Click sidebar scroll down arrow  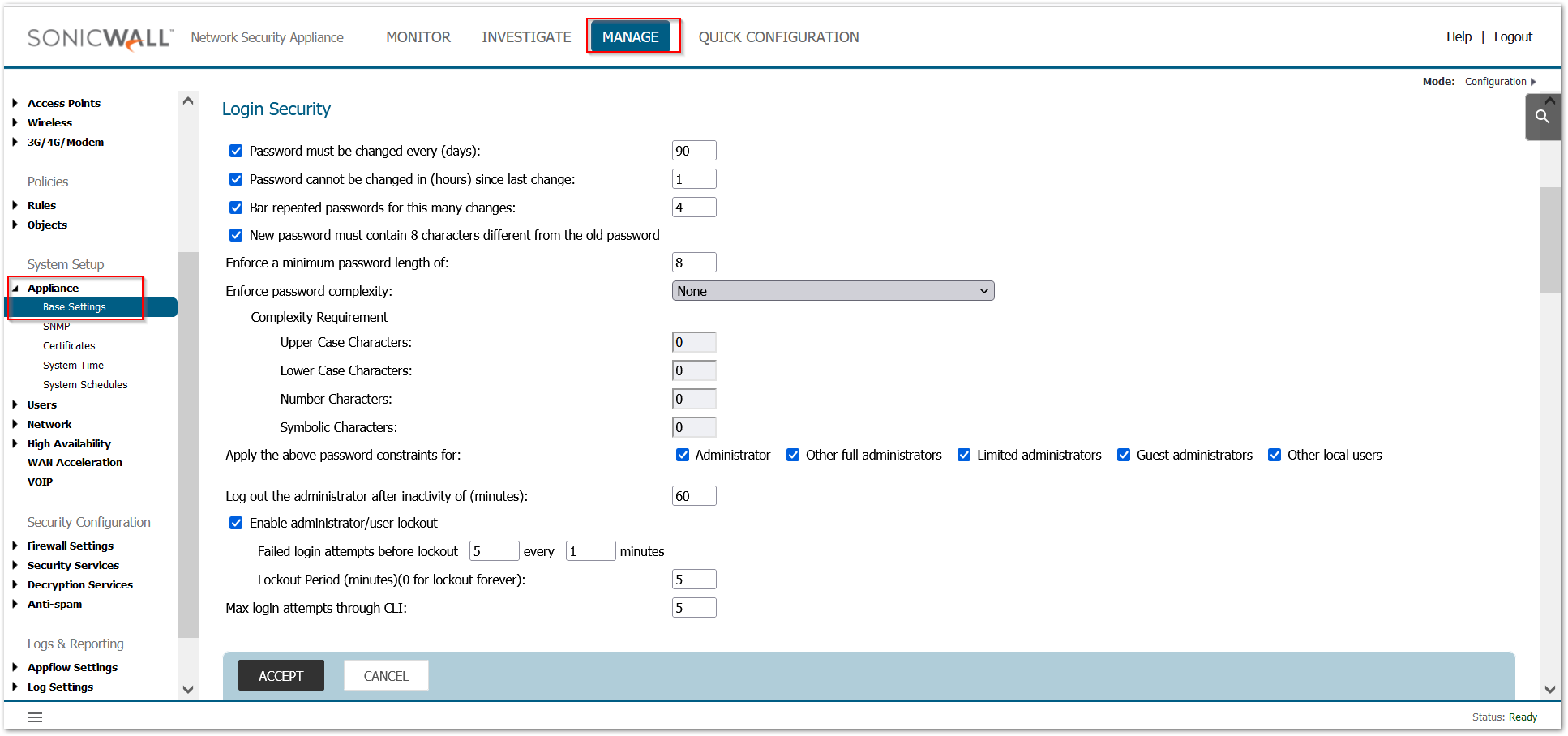188,690
